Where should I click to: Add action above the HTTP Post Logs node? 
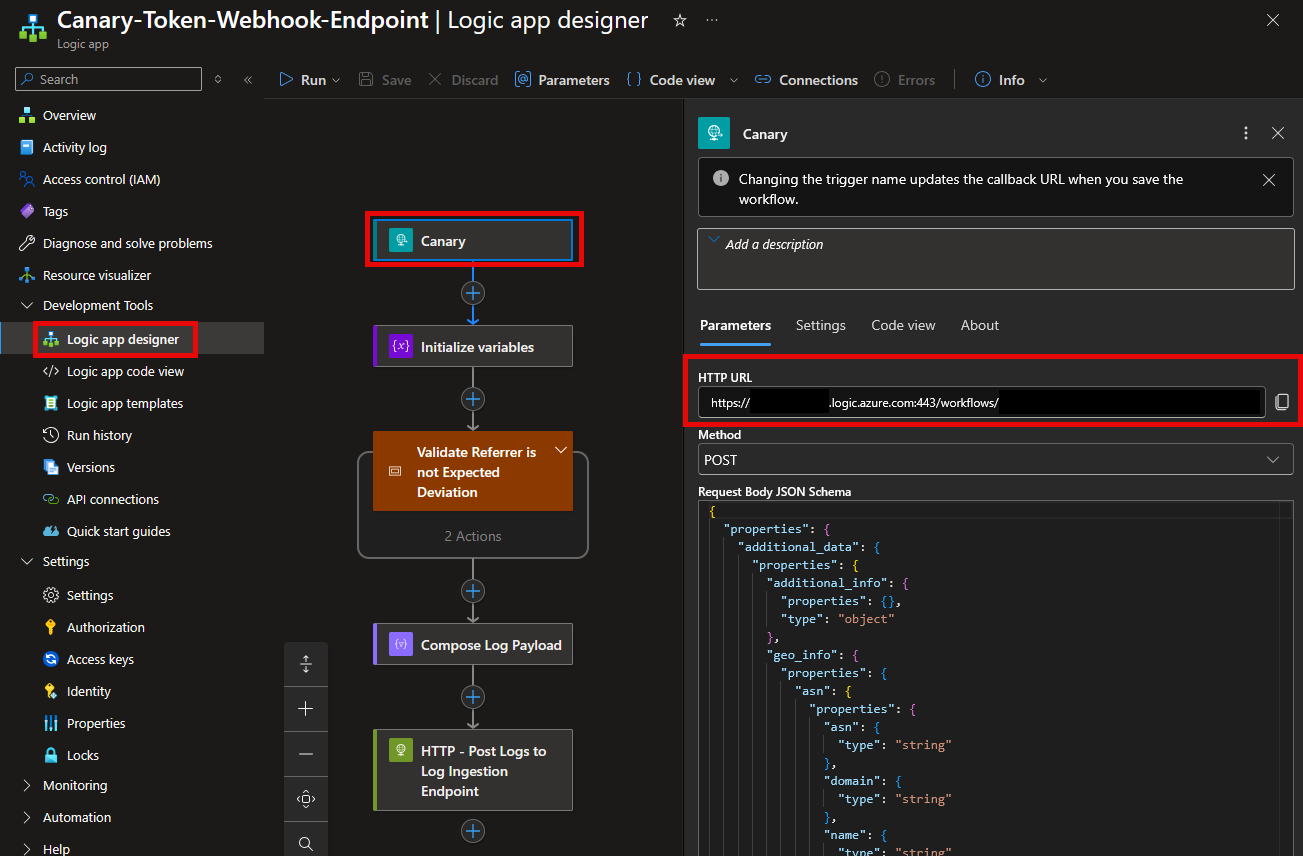[x=473, y=697]
